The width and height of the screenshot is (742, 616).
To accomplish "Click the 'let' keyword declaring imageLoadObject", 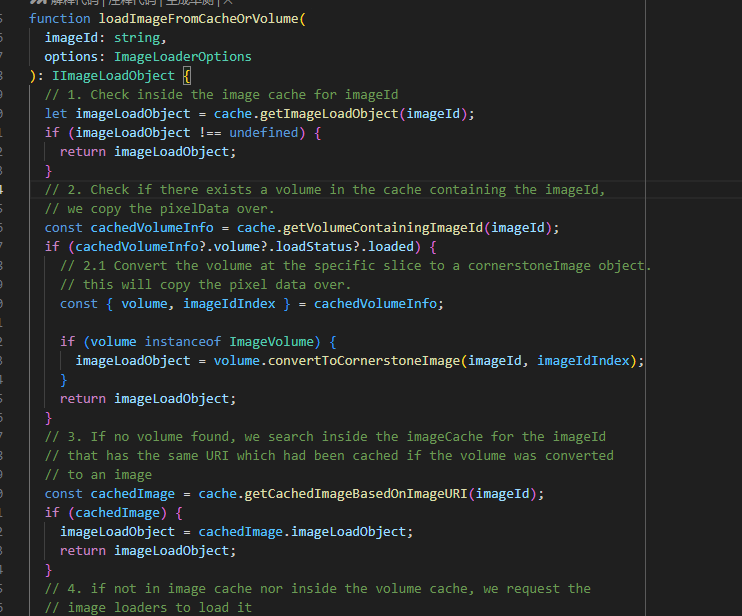I will click(x=56, y=113).
